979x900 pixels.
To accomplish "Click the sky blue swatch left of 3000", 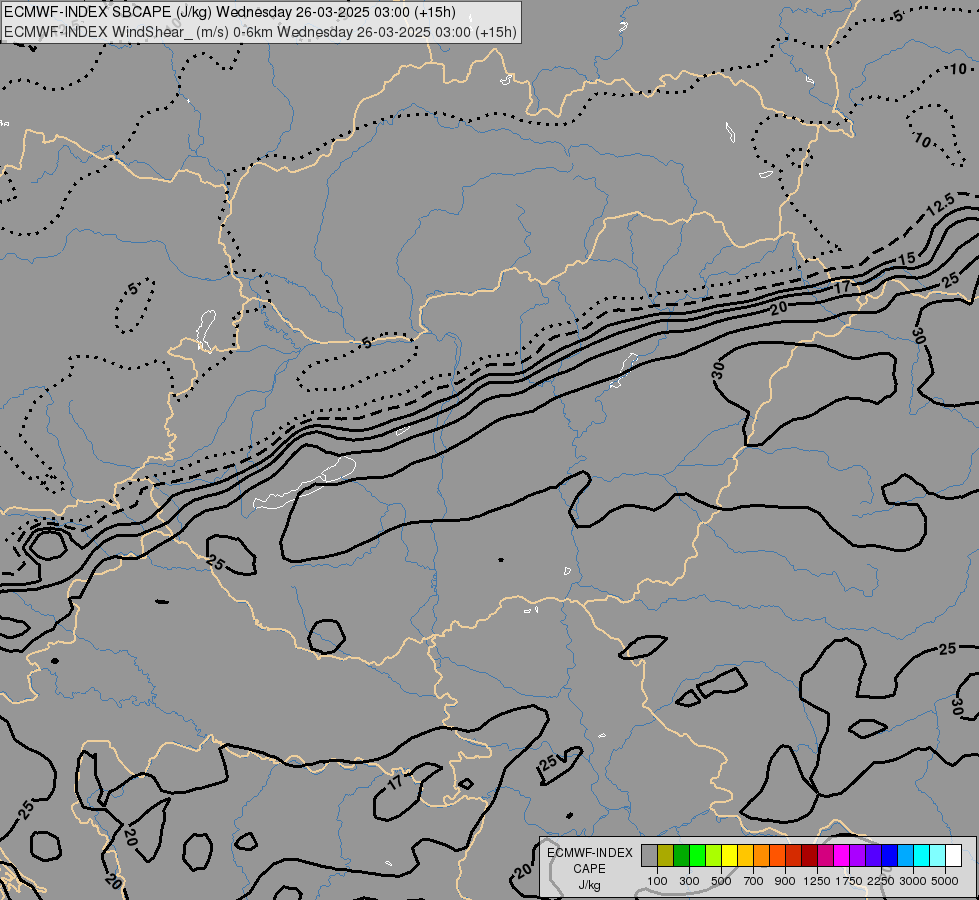I will pyautogui.click(x=905, y=855).
